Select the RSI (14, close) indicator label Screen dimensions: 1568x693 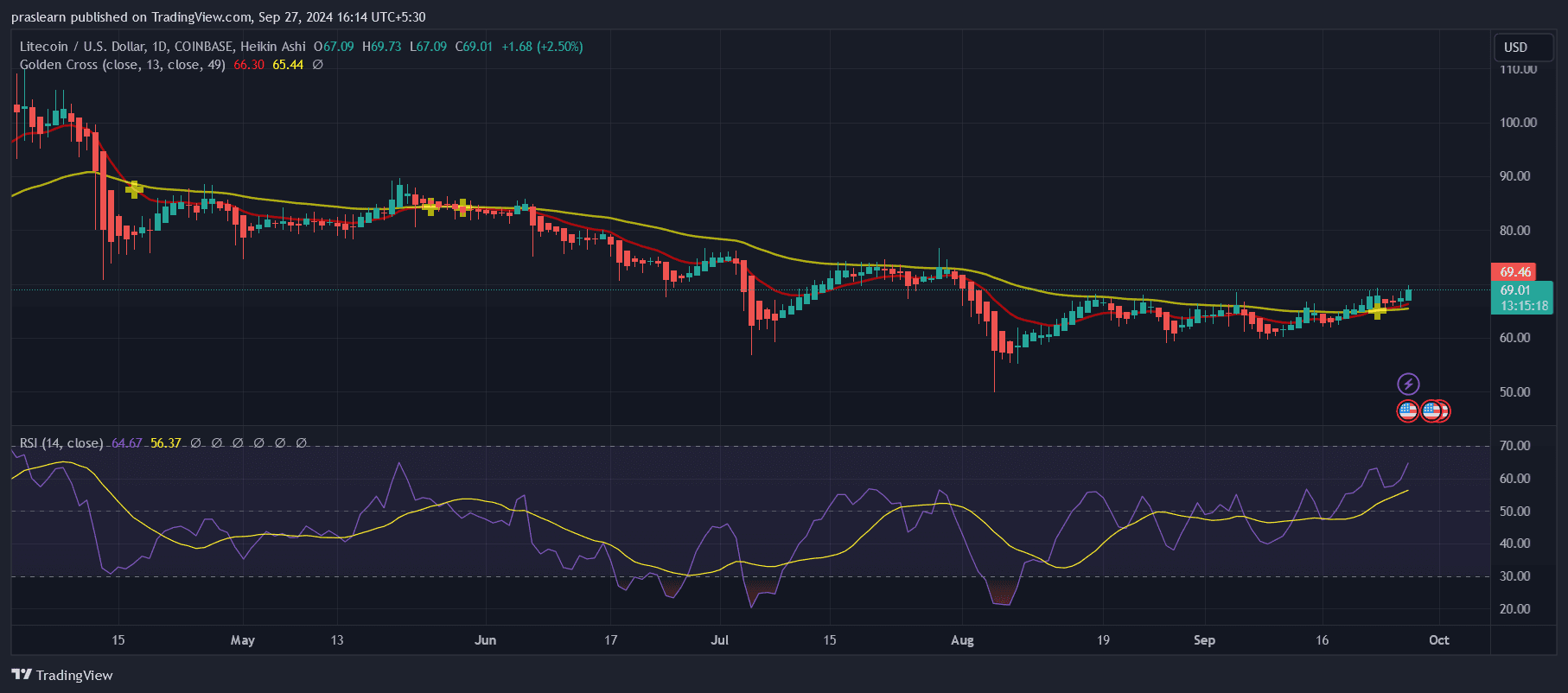coord(61,443)
